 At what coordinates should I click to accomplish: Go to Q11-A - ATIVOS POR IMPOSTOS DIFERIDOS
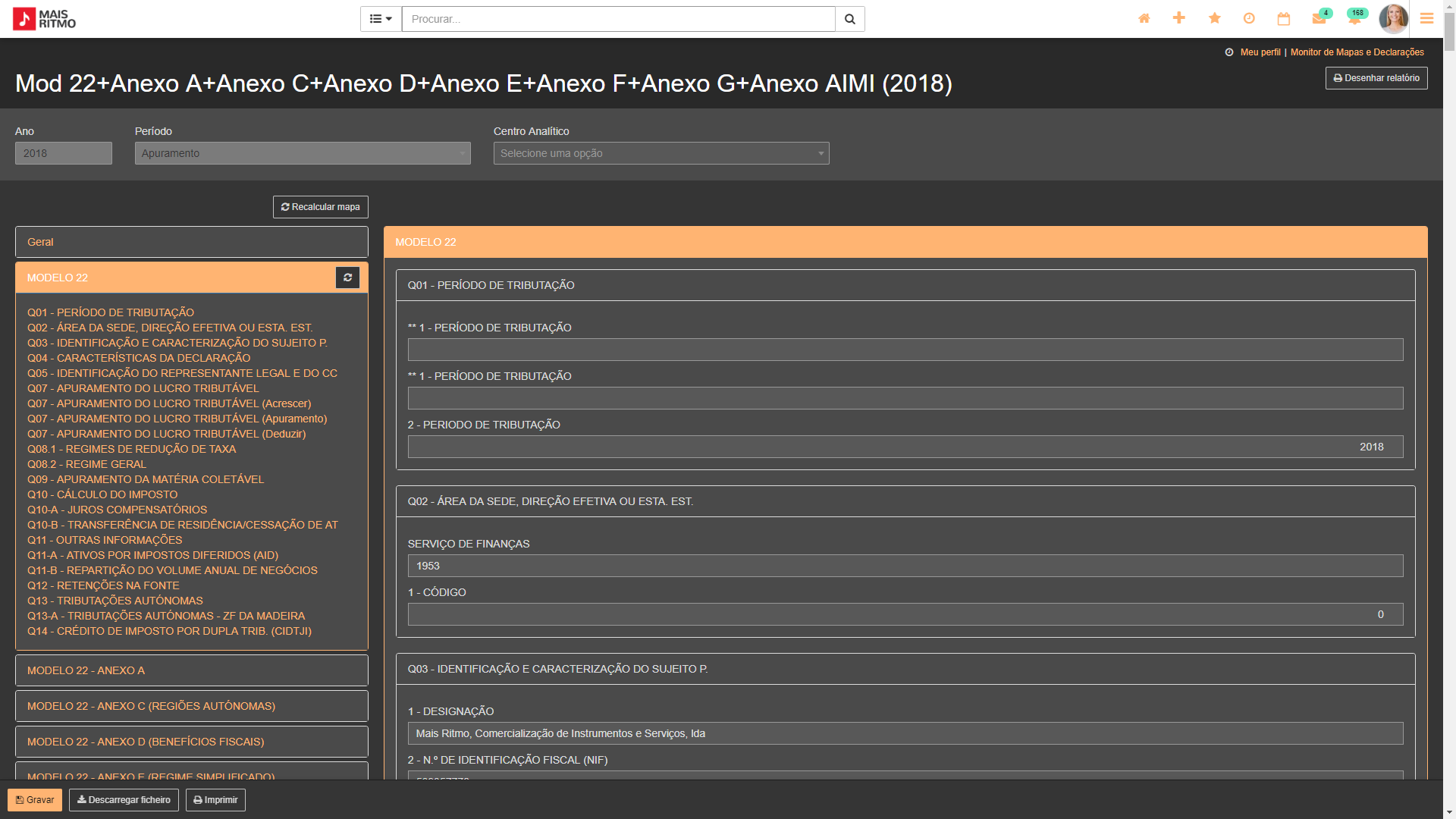click(x=153, y=555)
